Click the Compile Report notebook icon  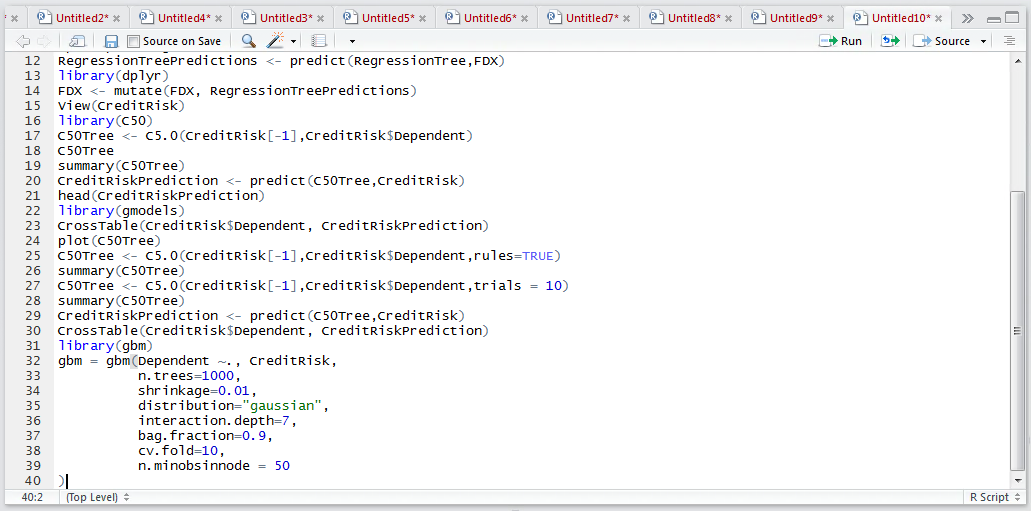[319, 41]
